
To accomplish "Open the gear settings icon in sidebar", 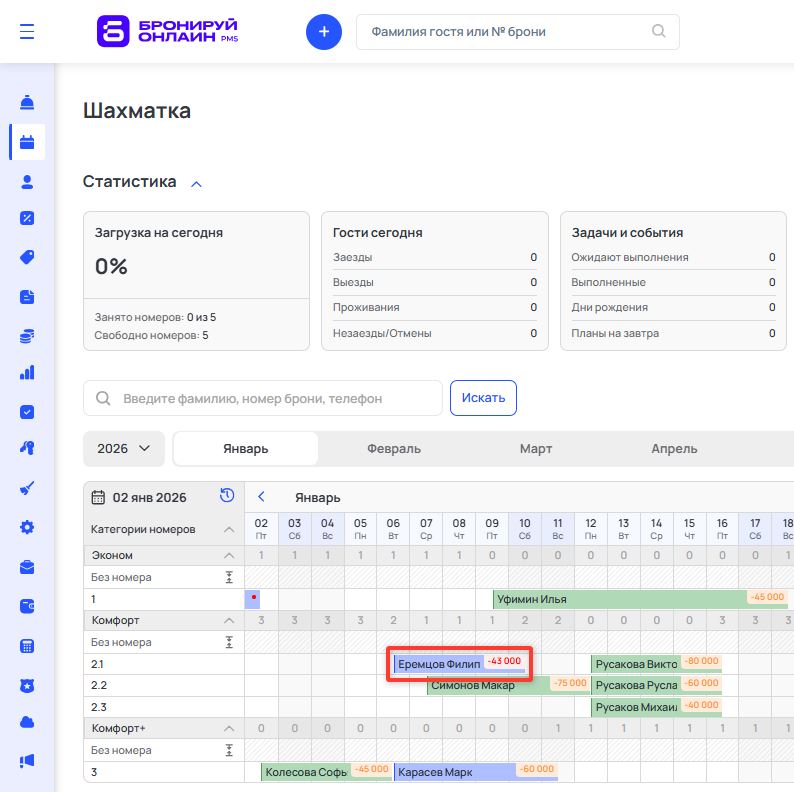I will (27, 527).
